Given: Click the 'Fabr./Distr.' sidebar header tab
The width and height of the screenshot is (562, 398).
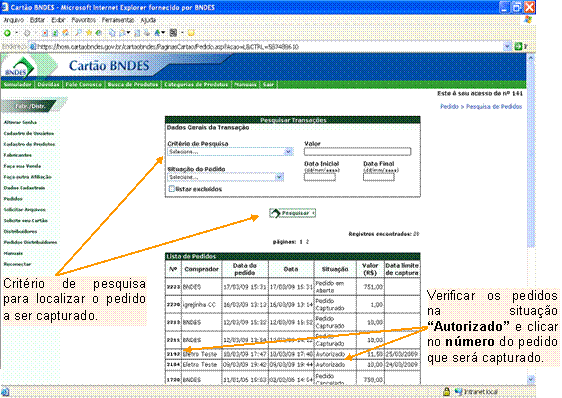Looking at the screenshot, I should tap(30, 106).
